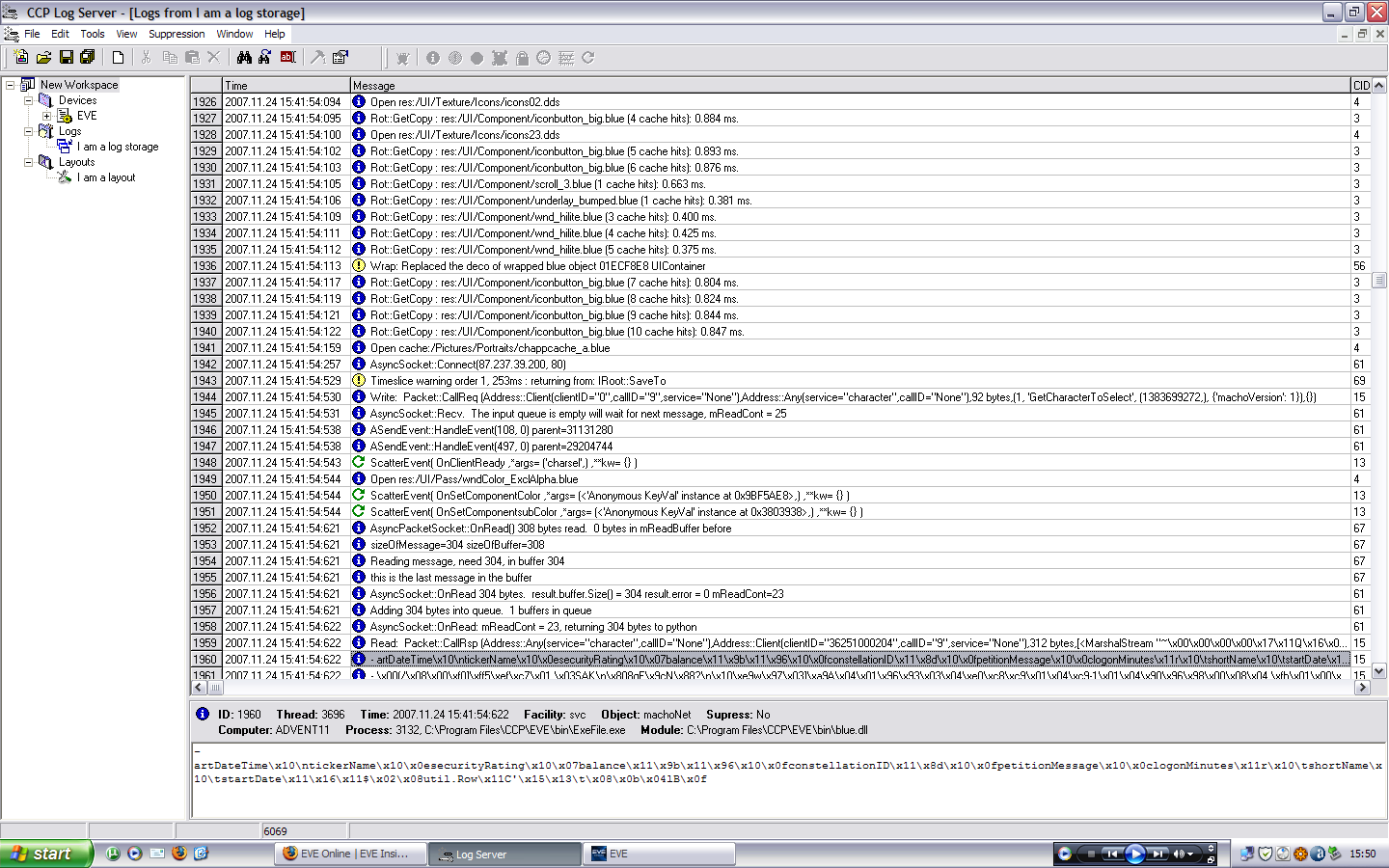Collapse the New Workspace tree node

pos(10,85)
